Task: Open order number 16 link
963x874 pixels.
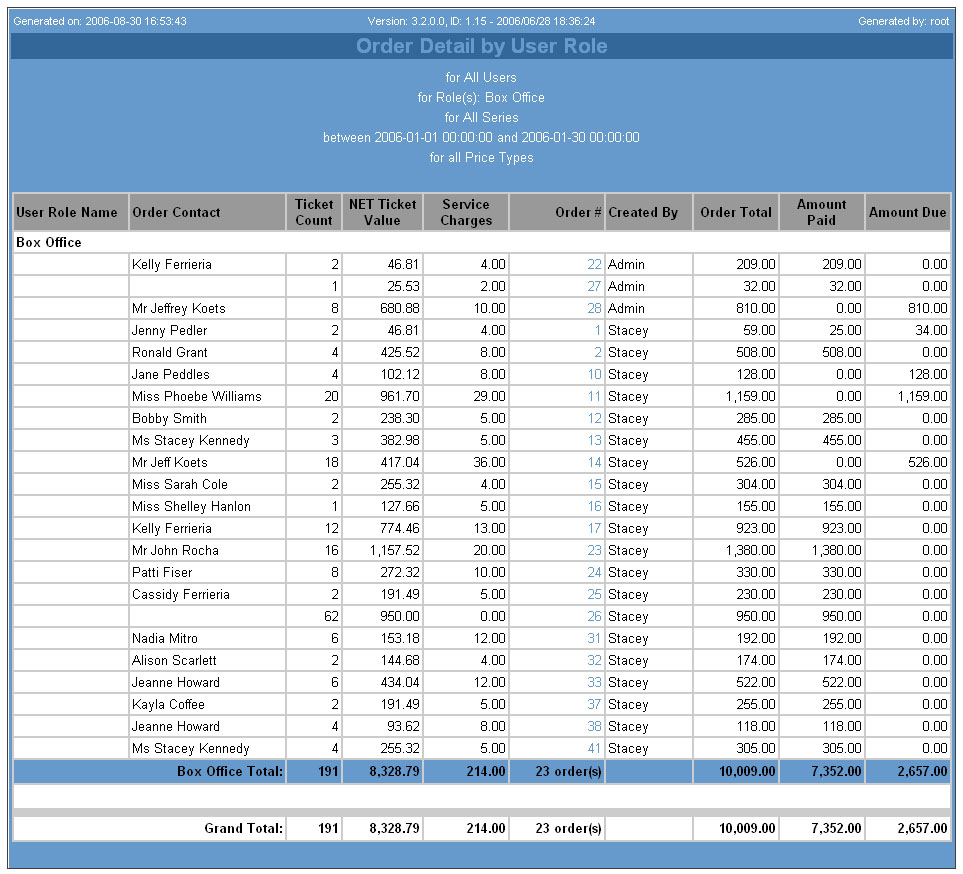Action: coord(594,507)
